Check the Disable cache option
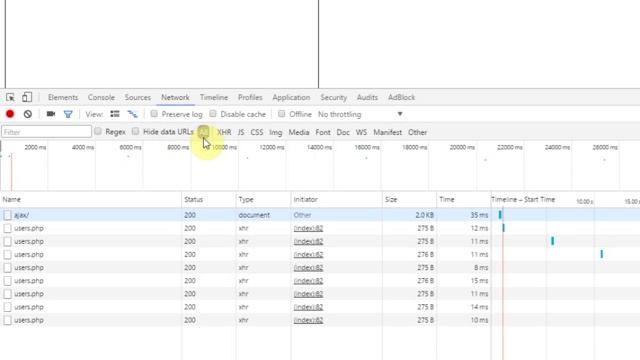This screenshot has width=640, height=360. 213,113
